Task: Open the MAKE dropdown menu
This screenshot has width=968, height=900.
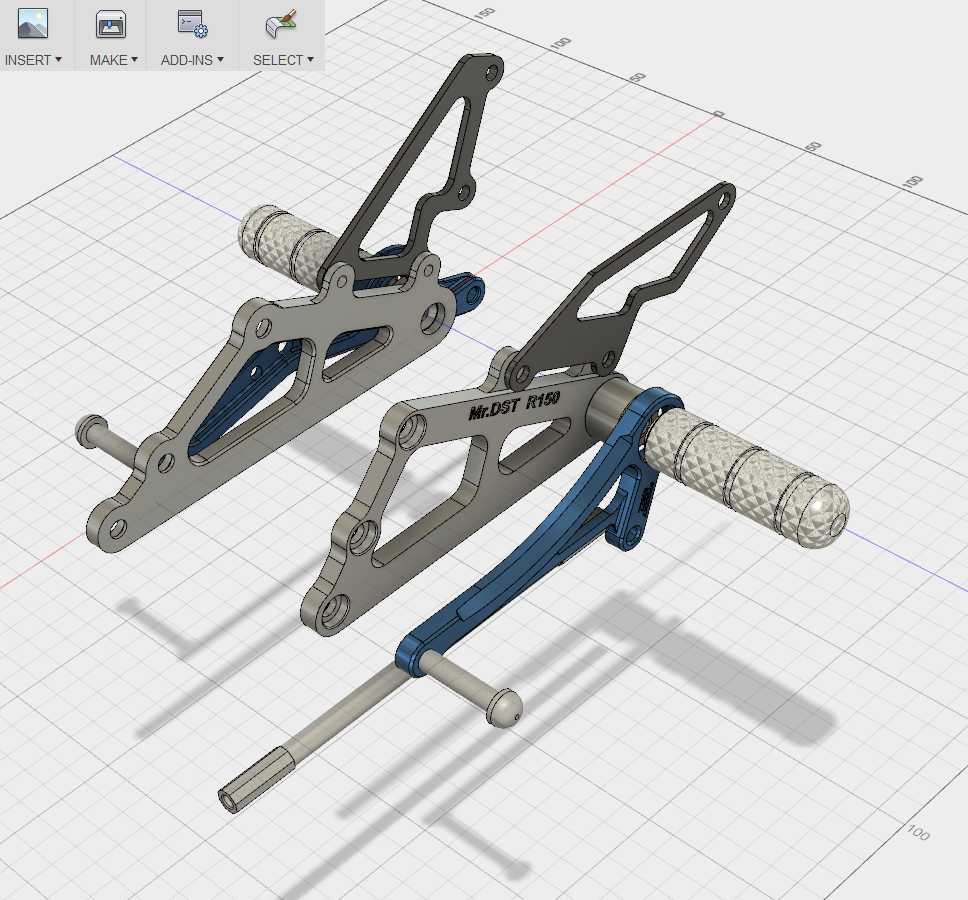Action: pyautogui.click(x=114, y=60)
